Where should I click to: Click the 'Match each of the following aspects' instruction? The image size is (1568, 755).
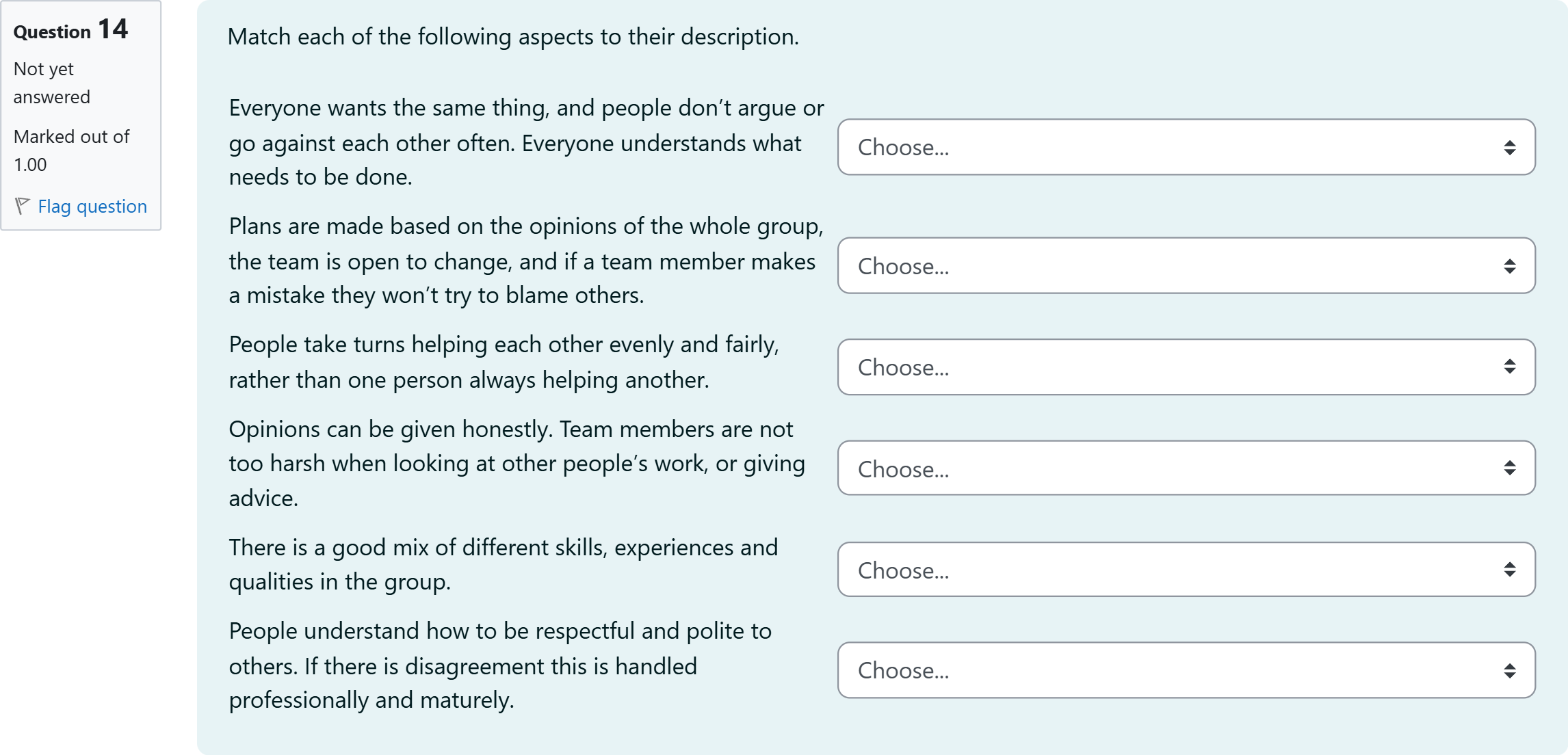pos(513,37)
